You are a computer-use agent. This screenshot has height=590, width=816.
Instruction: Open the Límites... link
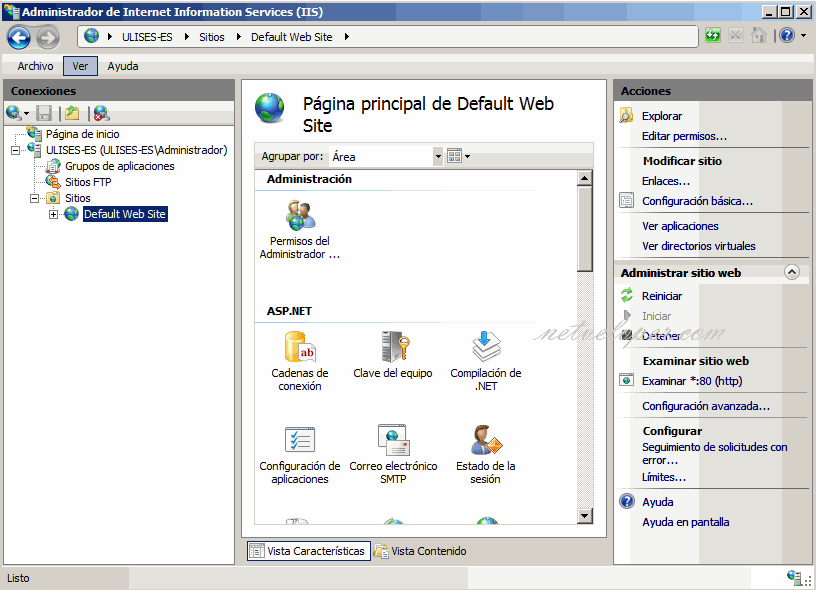[664, 477]
